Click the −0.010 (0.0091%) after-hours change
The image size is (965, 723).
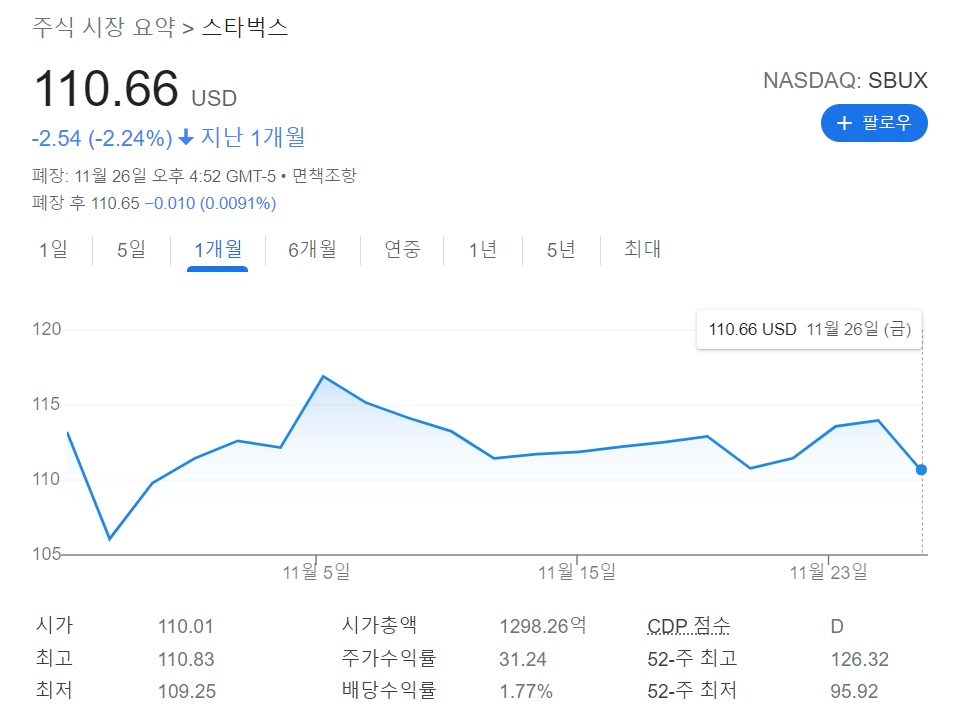click(x=210, y=204)
